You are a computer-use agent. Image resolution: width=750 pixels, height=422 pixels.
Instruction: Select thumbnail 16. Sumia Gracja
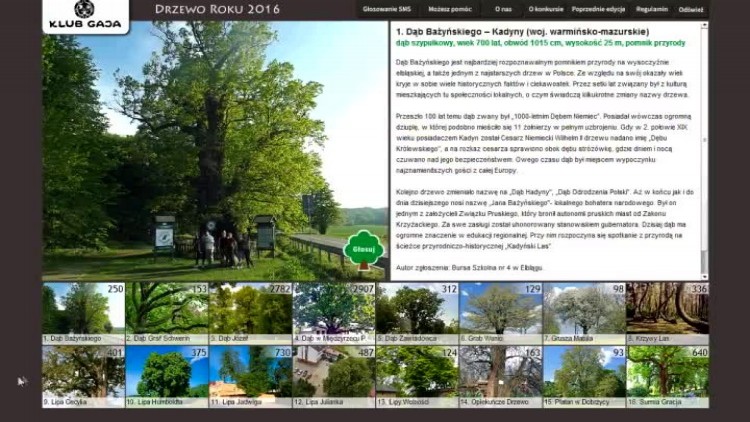tap(667, 377)
